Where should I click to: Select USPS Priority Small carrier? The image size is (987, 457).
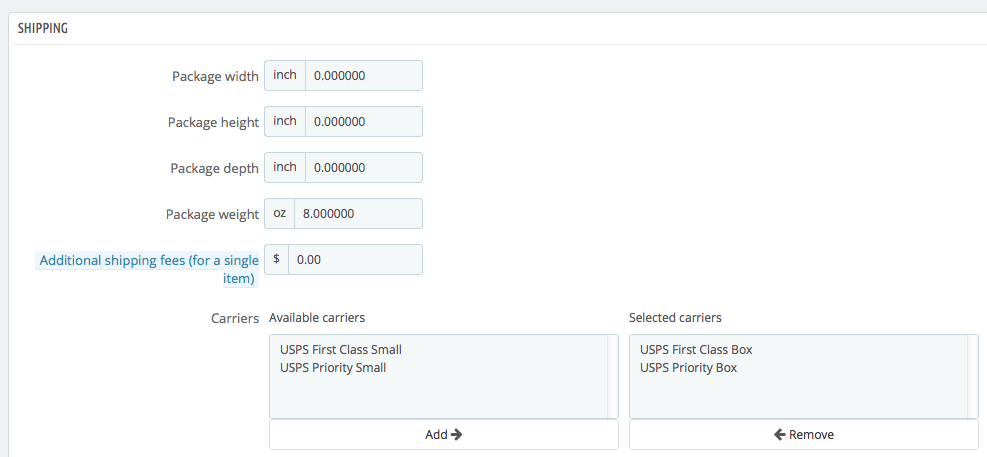(x=333, y=368)
